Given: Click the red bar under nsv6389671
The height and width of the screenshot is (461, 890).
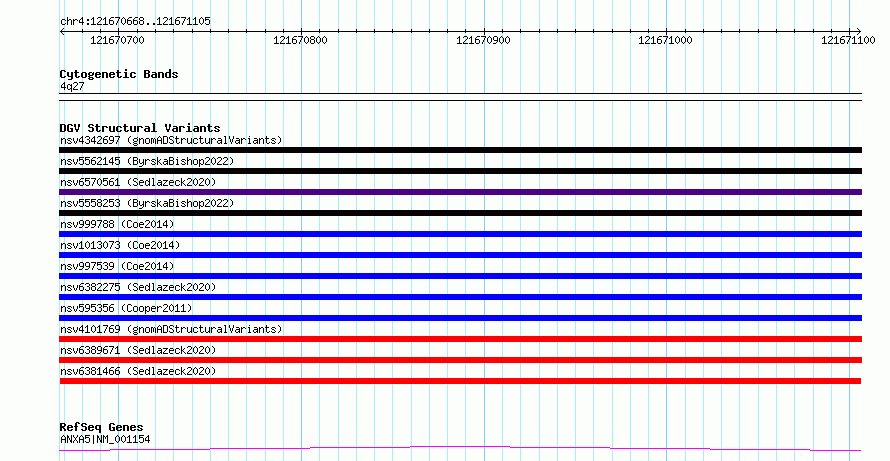Looking at the screenshot, I should point(460,360).
